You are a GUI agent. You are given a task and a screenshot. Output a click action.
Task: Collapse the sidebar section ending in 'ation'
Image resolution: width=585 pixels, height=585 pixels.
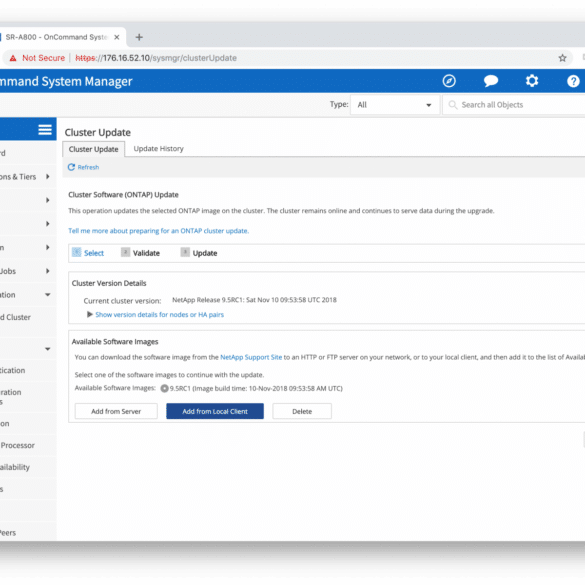(x=47, y=295)
